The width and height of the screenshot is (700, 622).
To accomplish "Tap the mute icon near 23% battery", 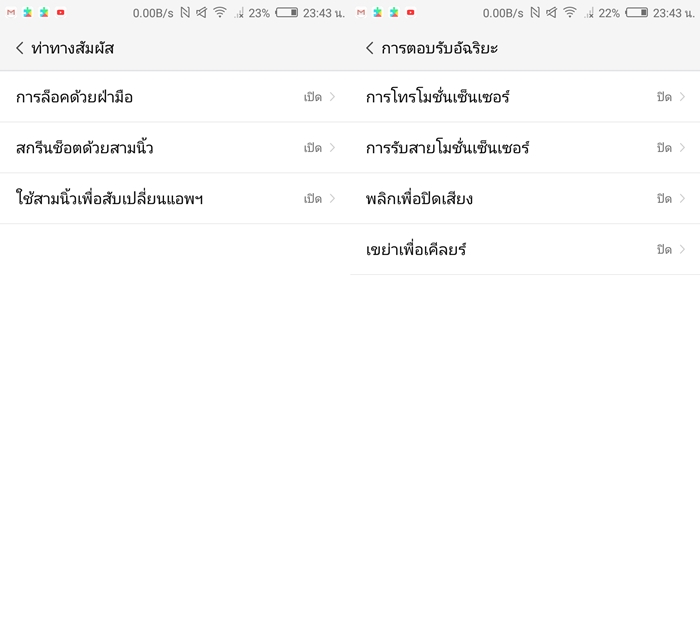I will point(202,13).
